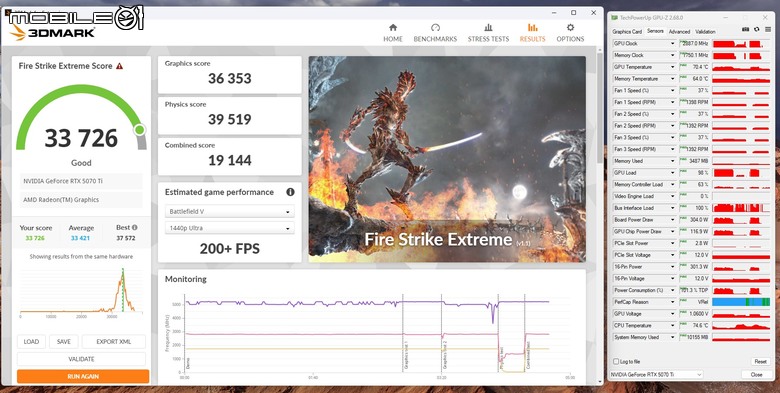Expand the GPU Clock sensor dropdown

(x=673, y=44)
